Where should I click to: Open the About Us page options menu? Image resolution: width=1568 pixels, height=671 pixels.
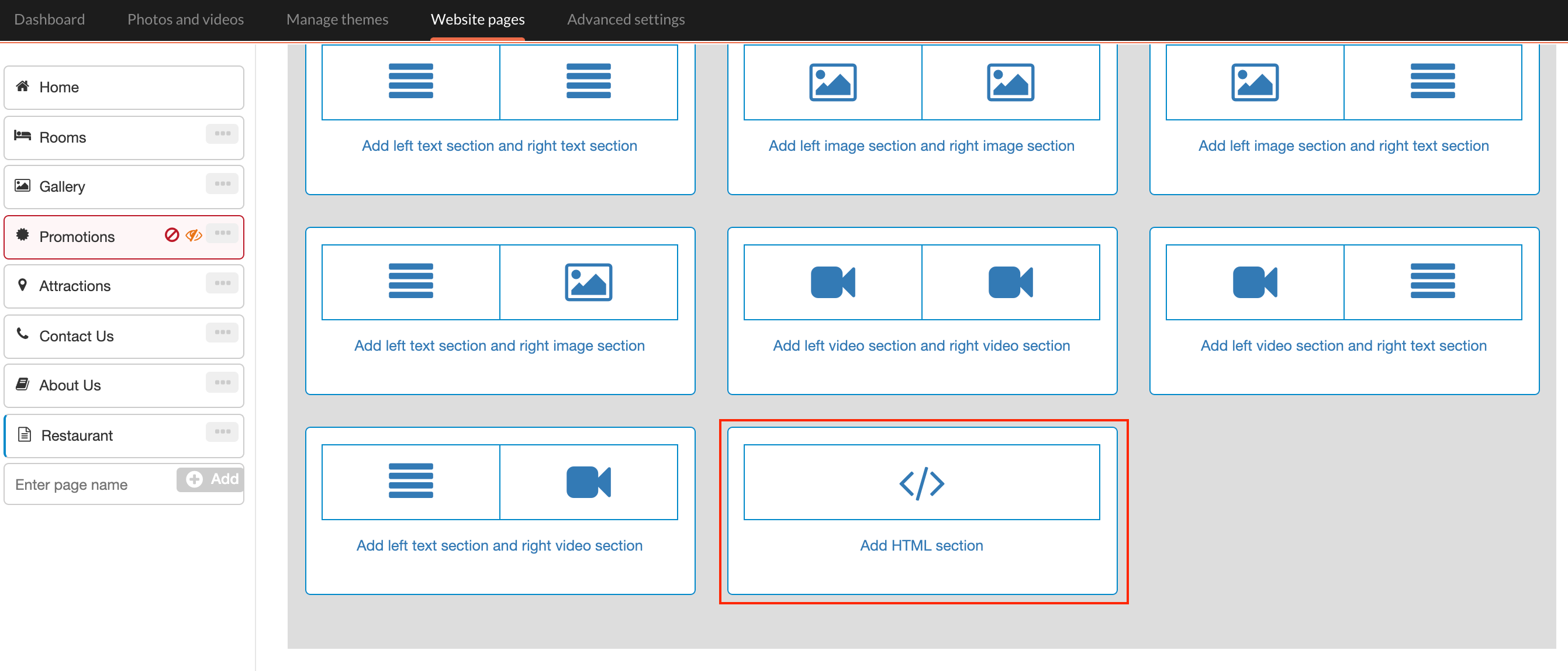pyautogui.click(x=222, y=383)
